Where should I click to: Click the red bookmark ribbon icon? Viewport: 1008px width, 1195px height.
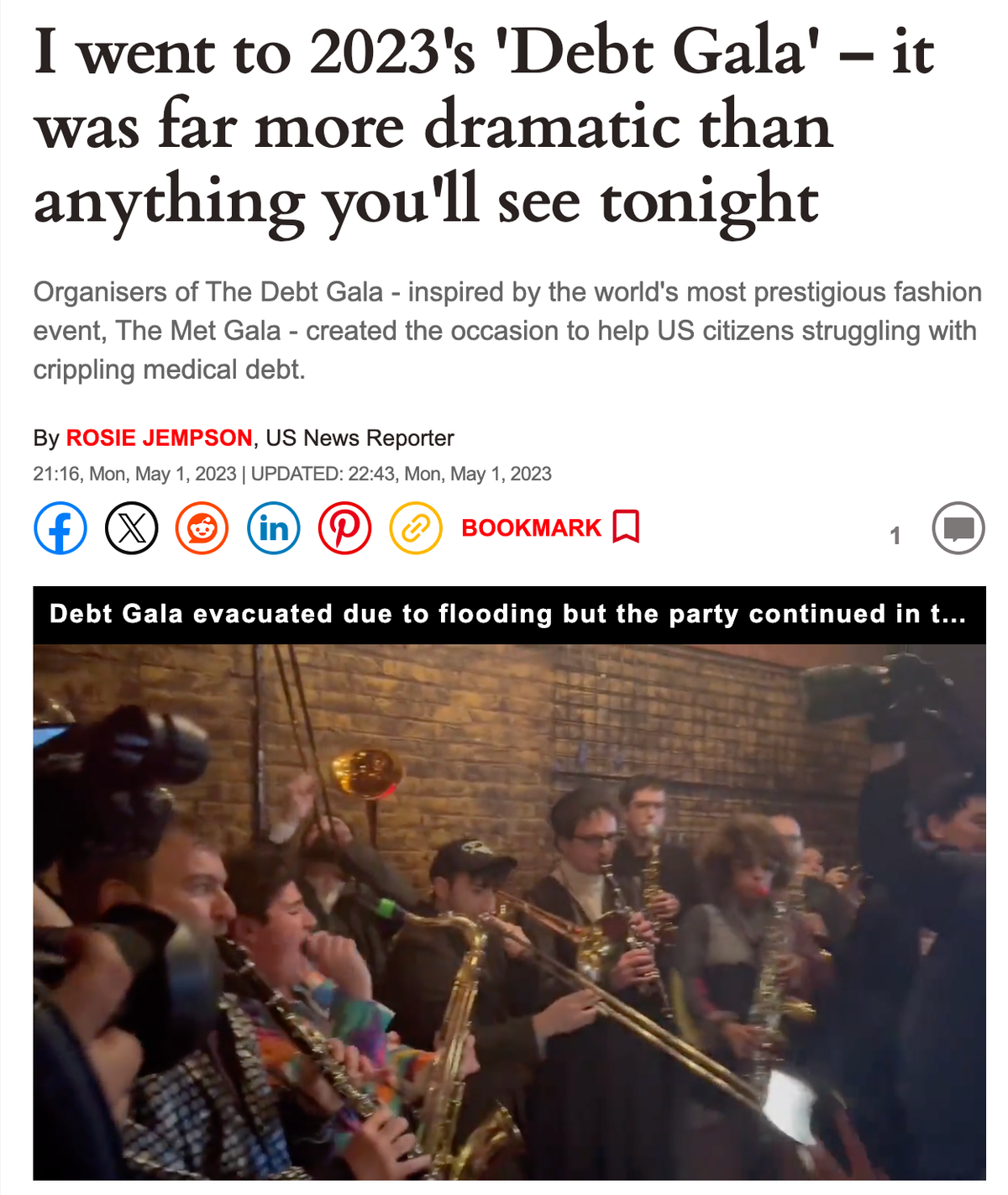click(x=626, y=527)
